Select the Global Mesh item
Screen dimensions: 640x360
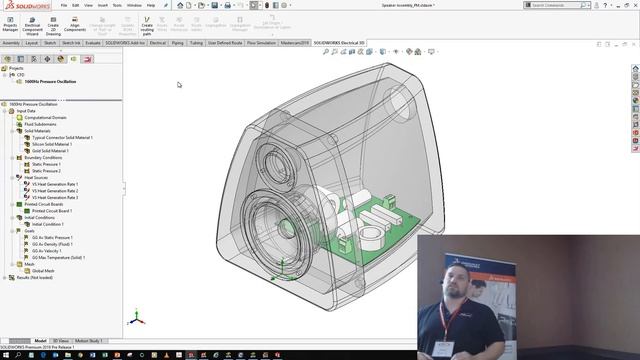click(x=43, y=271)
